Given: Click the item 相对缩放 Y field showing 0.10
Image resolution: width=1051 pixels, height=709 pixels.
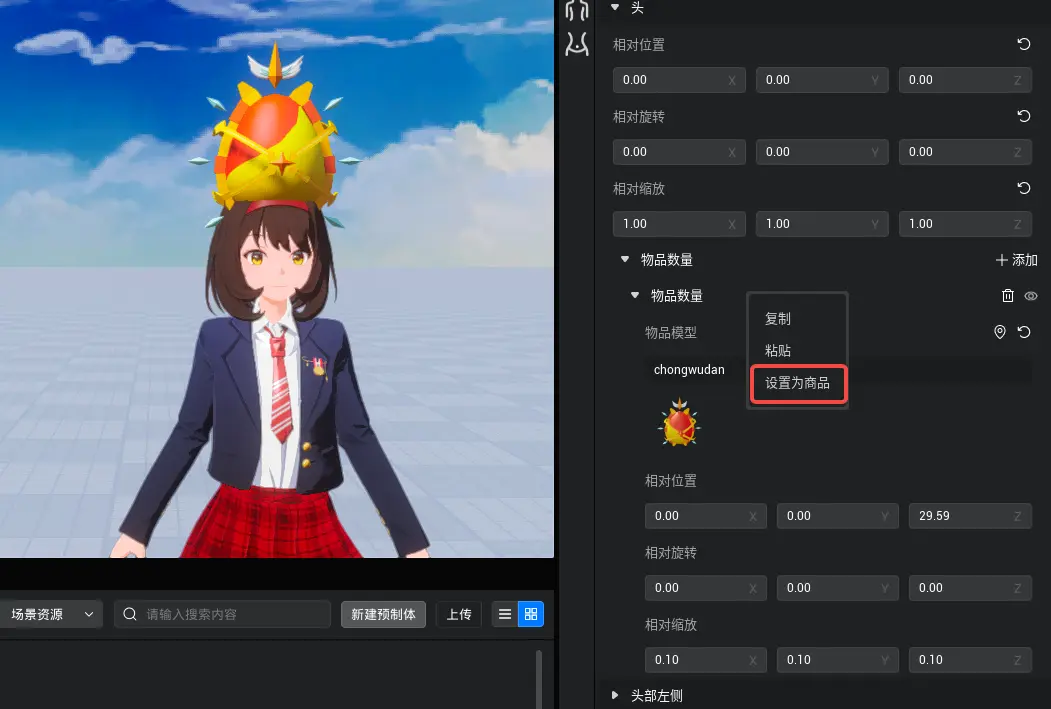Looking at the screenshot, I should 837,659.
